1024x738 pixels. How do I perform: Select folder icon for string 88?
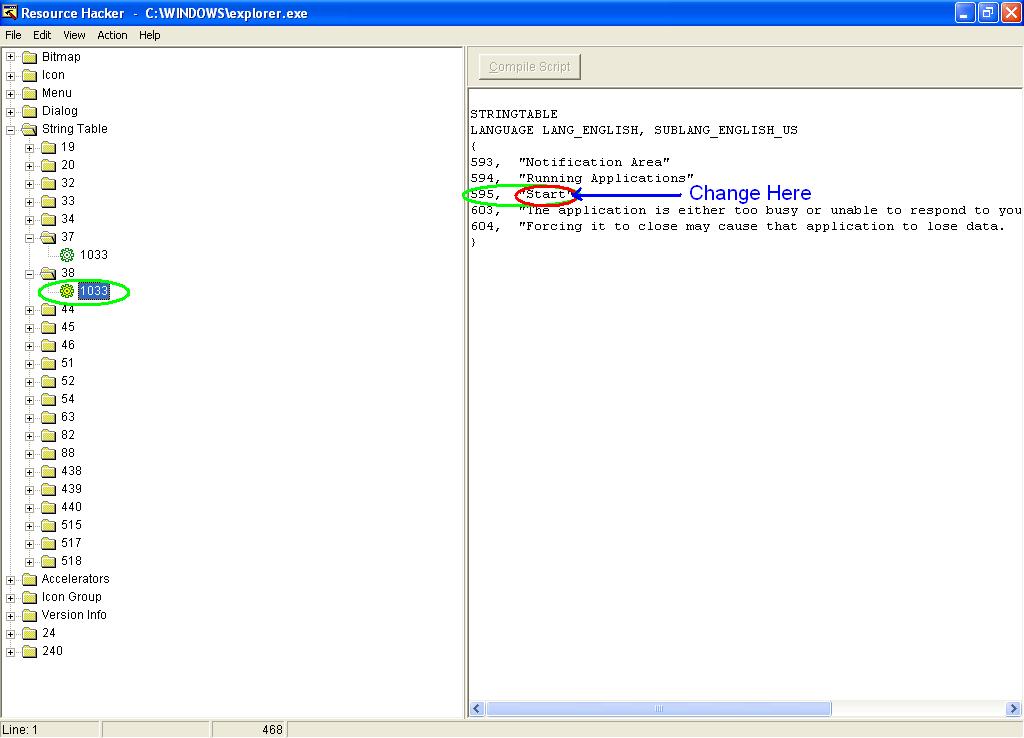pyautogui.click(x=48, y=453)
